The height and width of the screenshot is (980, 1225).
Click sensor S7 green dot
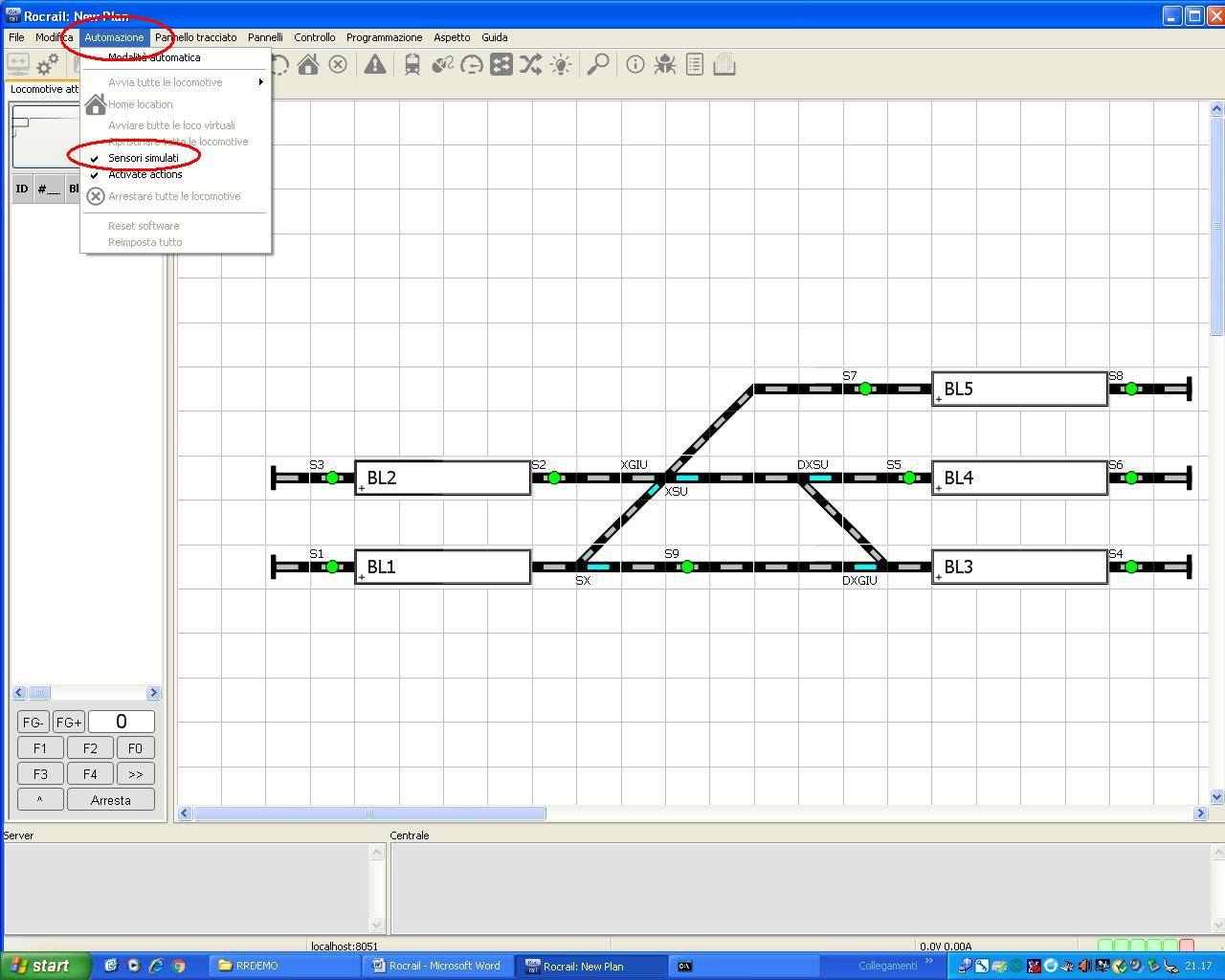865,389
